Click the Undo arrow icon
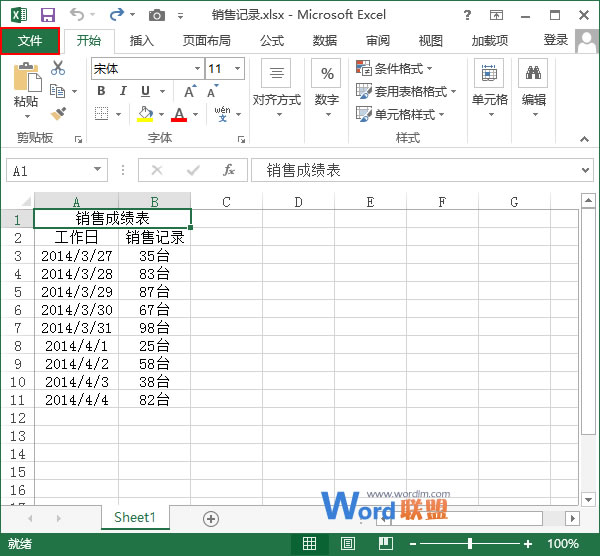Viewport: 600px width, 556px height. pos(77,15)
